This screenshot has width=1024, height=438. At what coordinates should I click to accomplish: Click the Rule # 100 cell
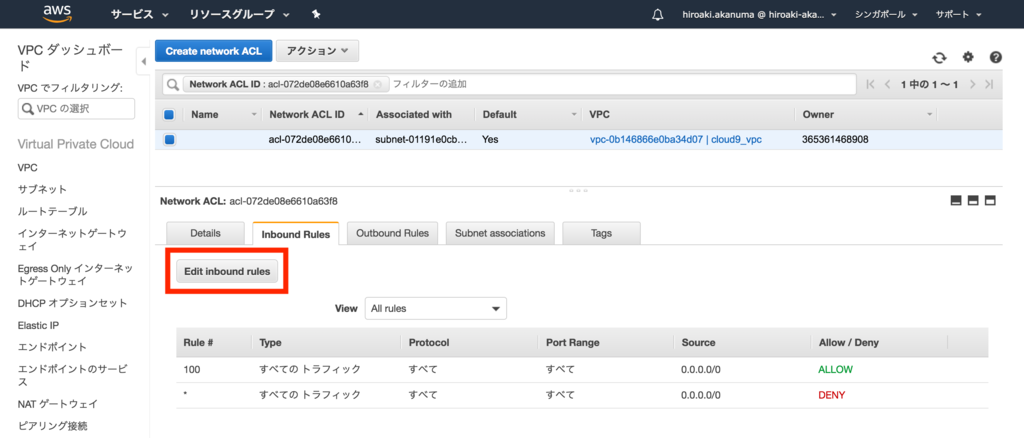pyautogui.click(x=192, y=369)
